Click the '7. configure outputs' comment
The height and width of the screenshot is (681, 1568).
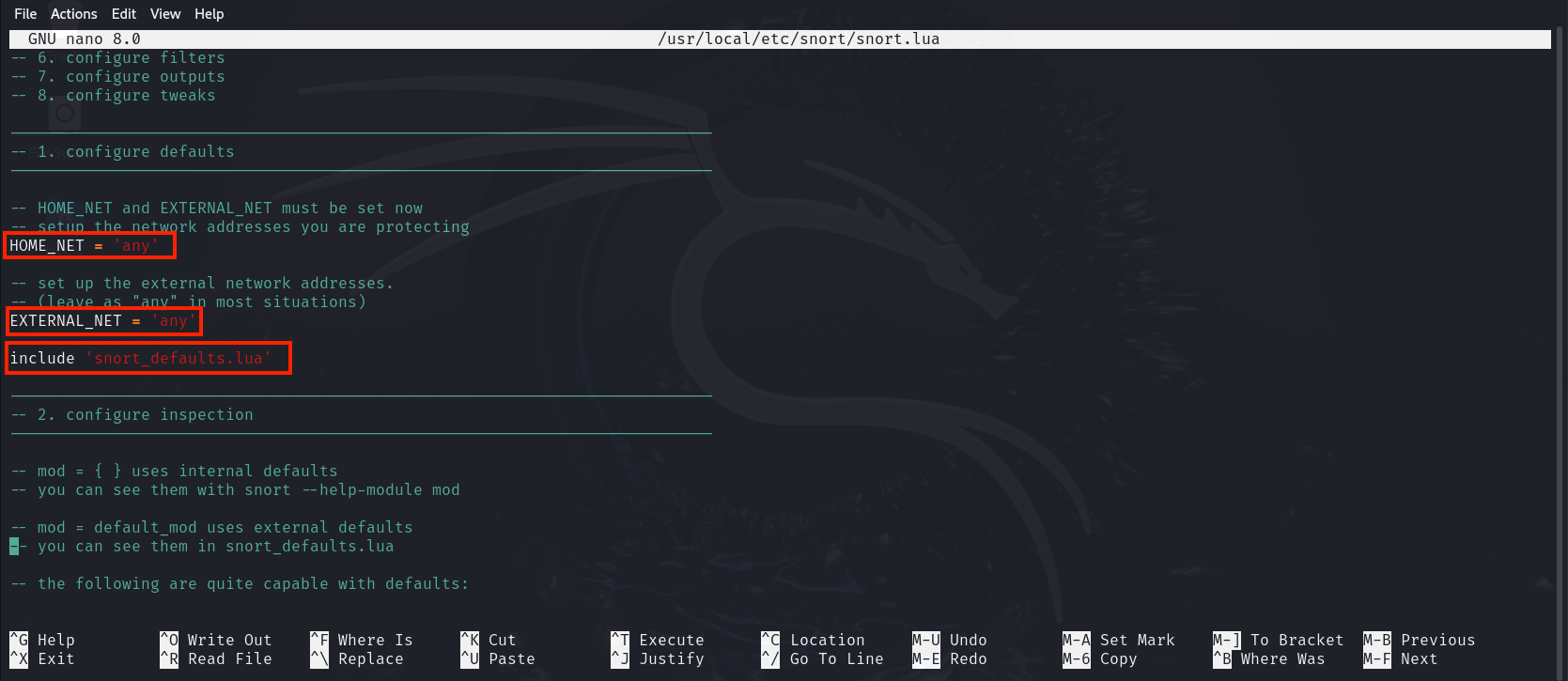coord(117,76)
